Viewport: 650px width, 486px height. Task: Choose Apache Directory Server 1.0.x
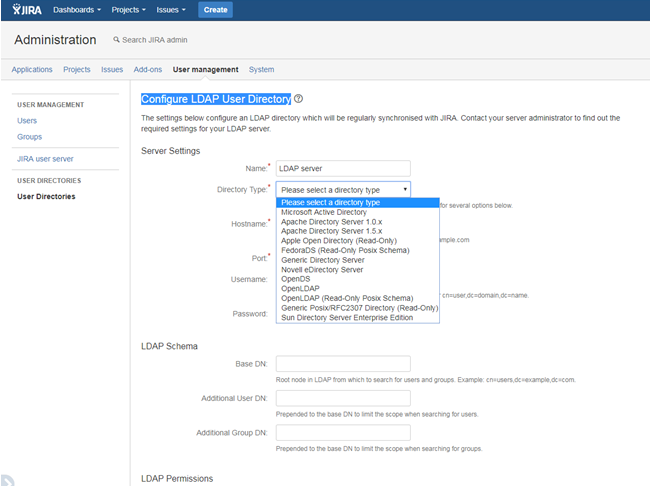(358, 222)
